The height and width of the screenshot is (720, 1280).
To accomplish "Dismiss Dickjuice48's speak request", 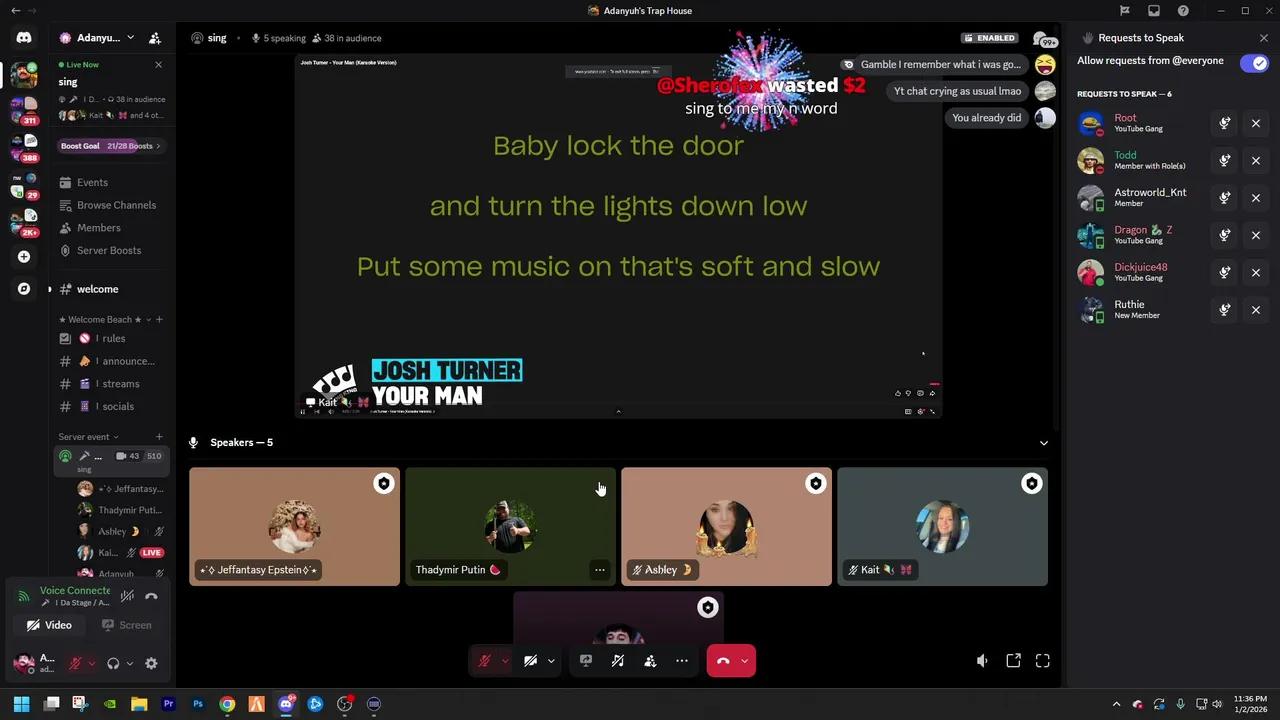I will (1256, 272).
